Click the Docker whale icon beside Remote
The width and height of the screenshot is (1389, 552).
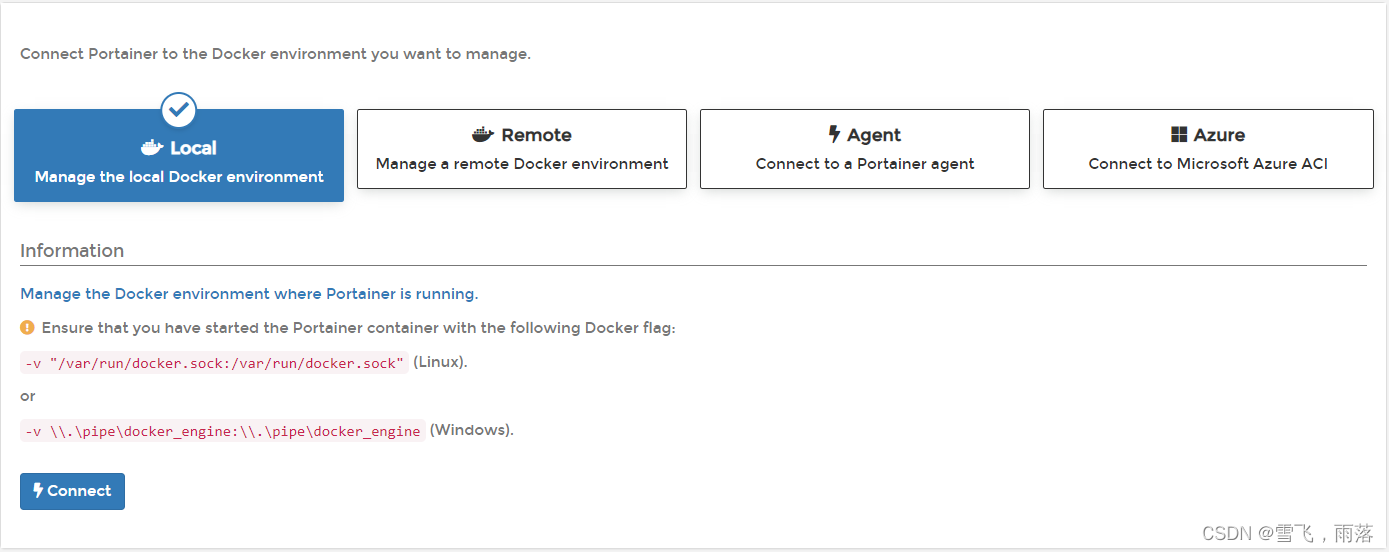pyautogui.click(x=483, y=135)
